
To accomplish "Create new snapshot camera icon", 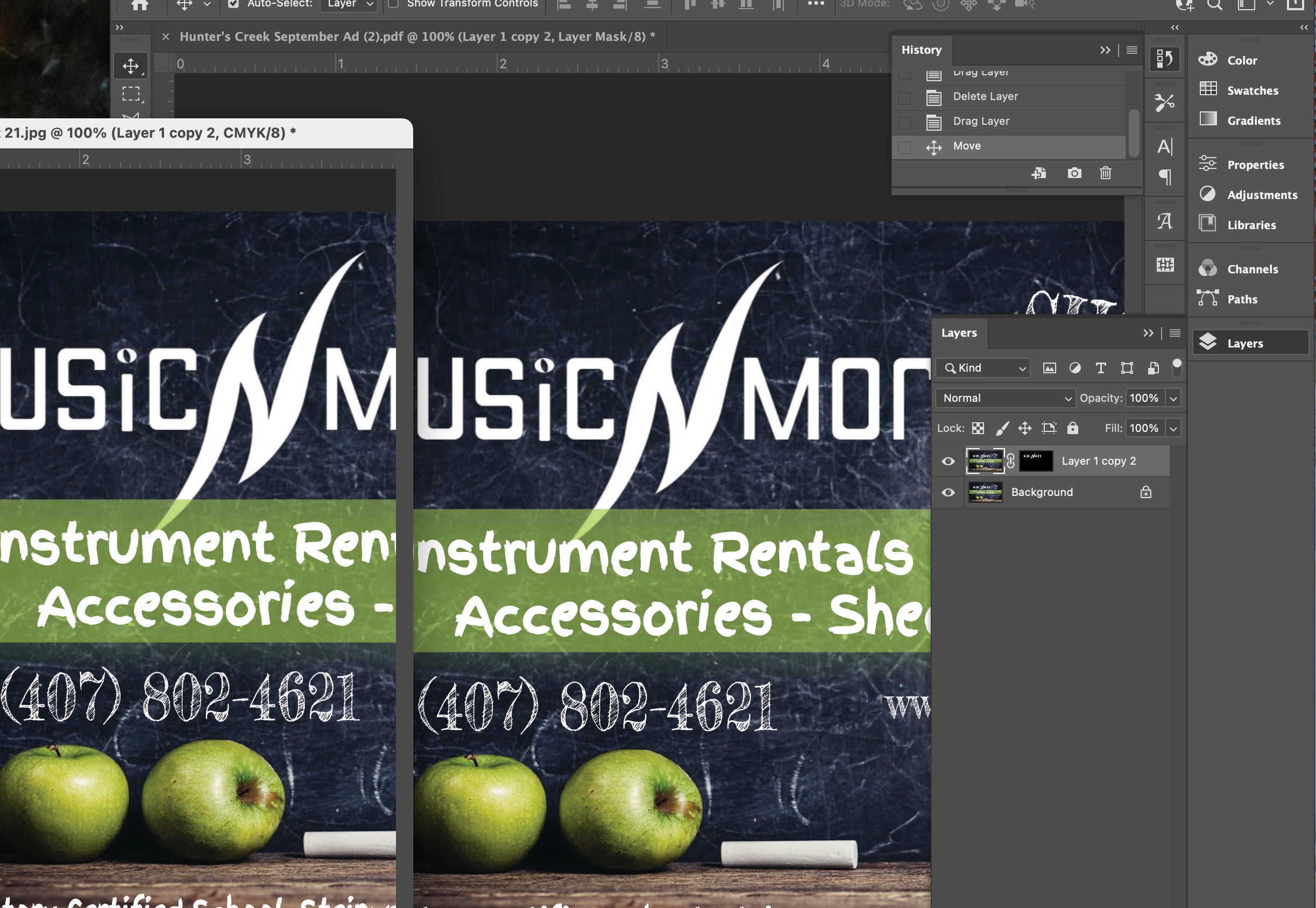I will (1074, 173).
